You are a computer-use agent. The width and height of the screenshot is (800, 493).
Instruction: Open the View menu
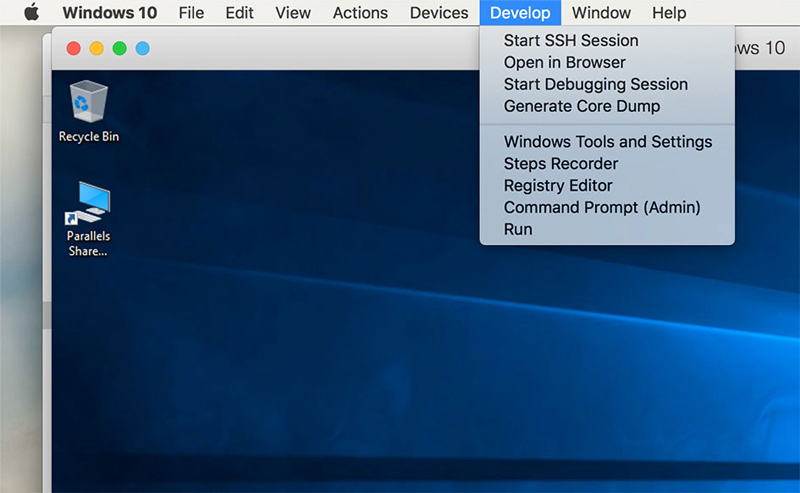click(293, 12)
